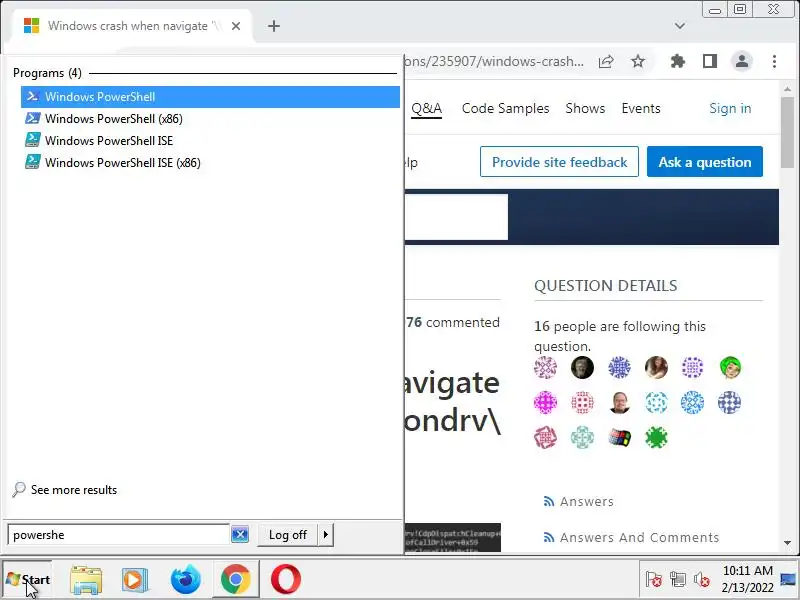Click Provide site feedback button
Image resolution: width=800 pixels, height=600 pixels.
click(559, 162)
